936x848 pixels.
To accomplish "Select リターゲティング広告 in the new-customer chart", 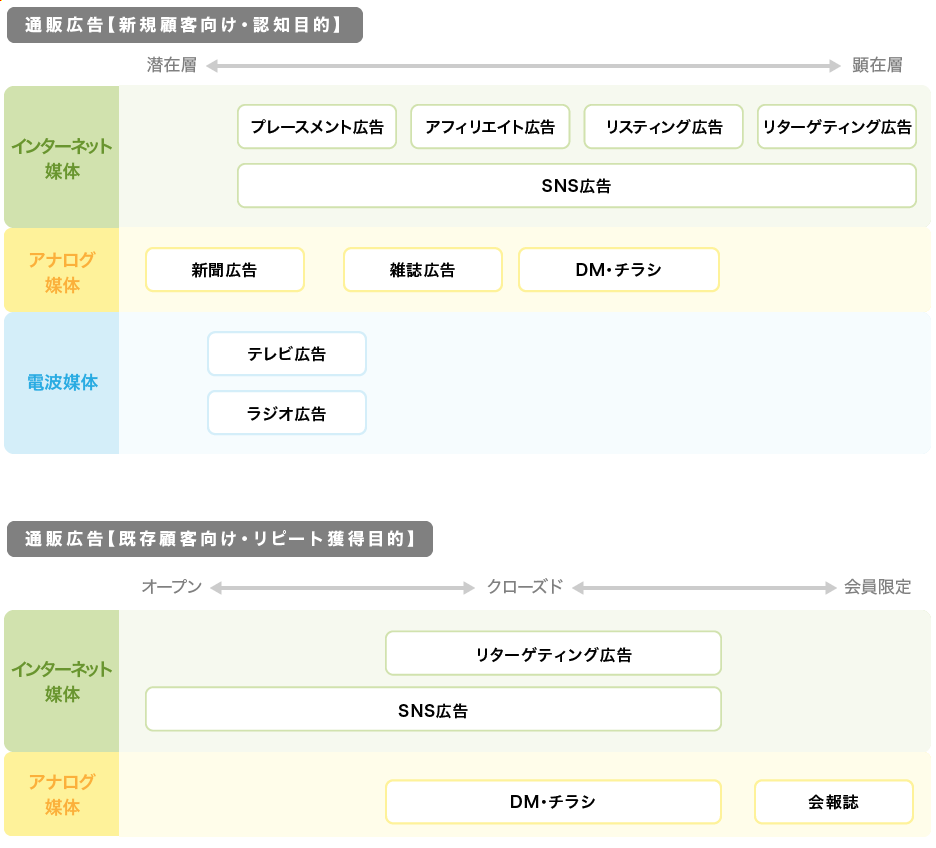I will (837, 127).
